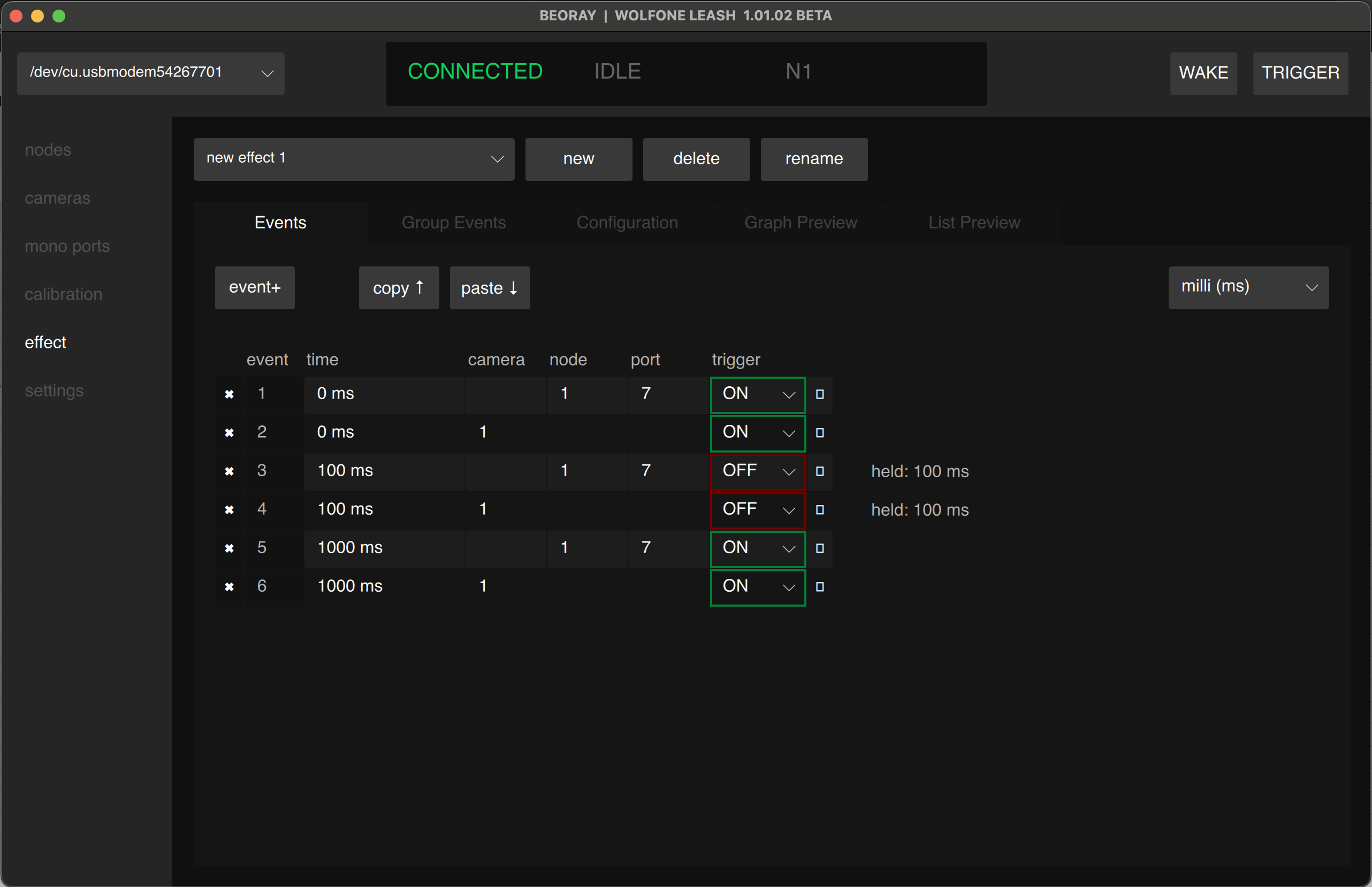Click the copy up-arrow button

point(399,288)
